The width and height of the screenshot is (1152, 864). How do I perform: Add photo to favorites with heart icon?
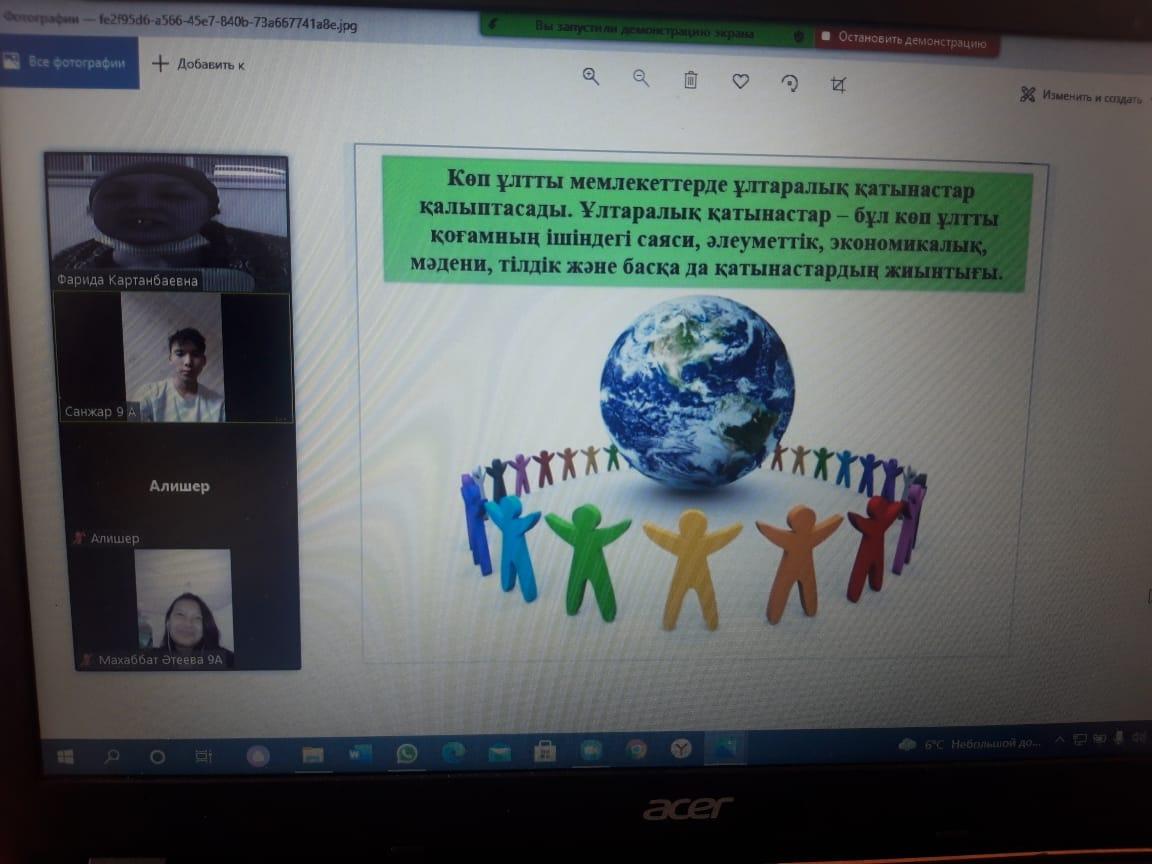[740, 82]
